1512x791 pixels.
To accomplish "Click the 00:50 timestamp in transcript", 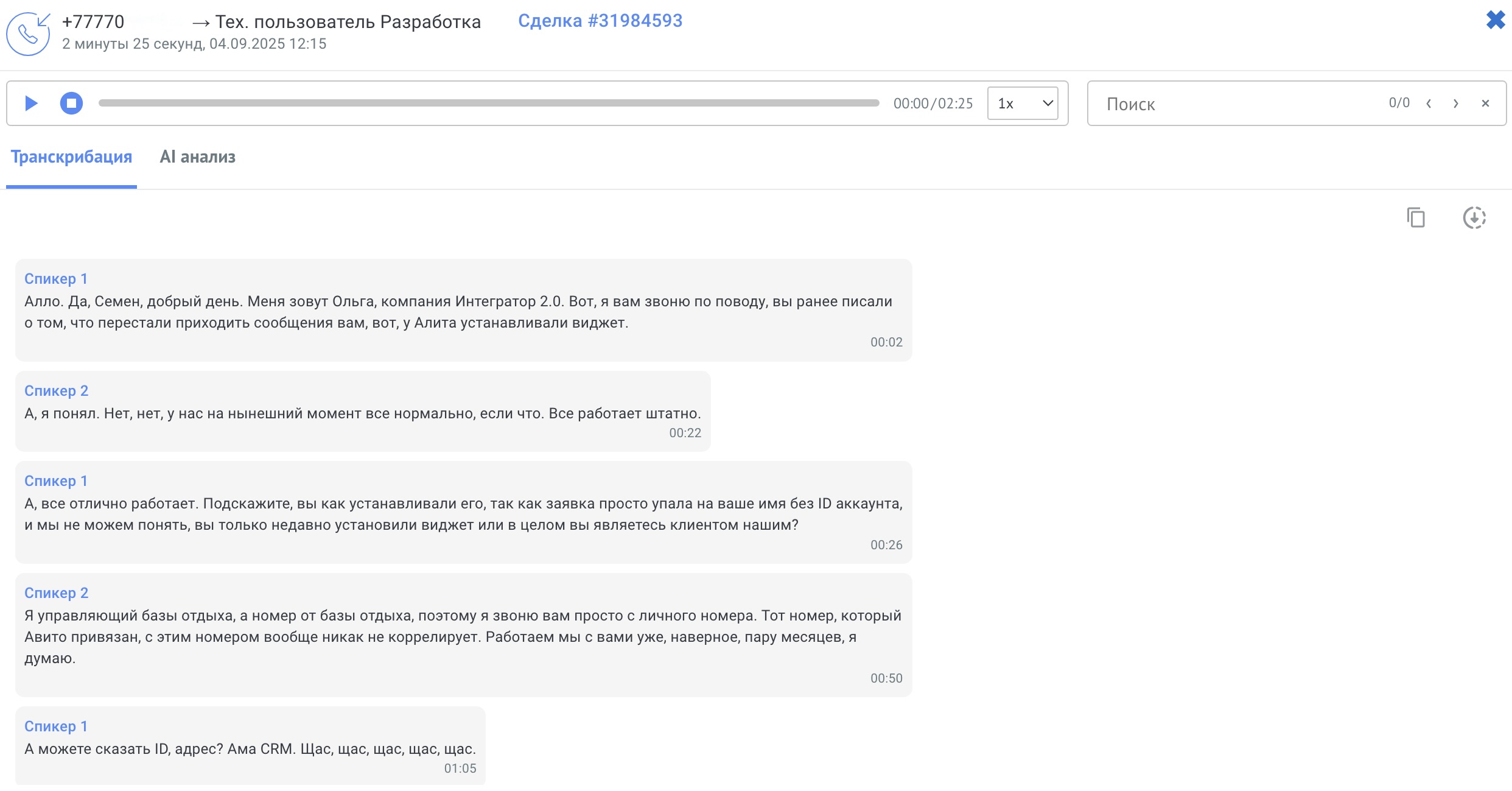I will tap(886, 678).
